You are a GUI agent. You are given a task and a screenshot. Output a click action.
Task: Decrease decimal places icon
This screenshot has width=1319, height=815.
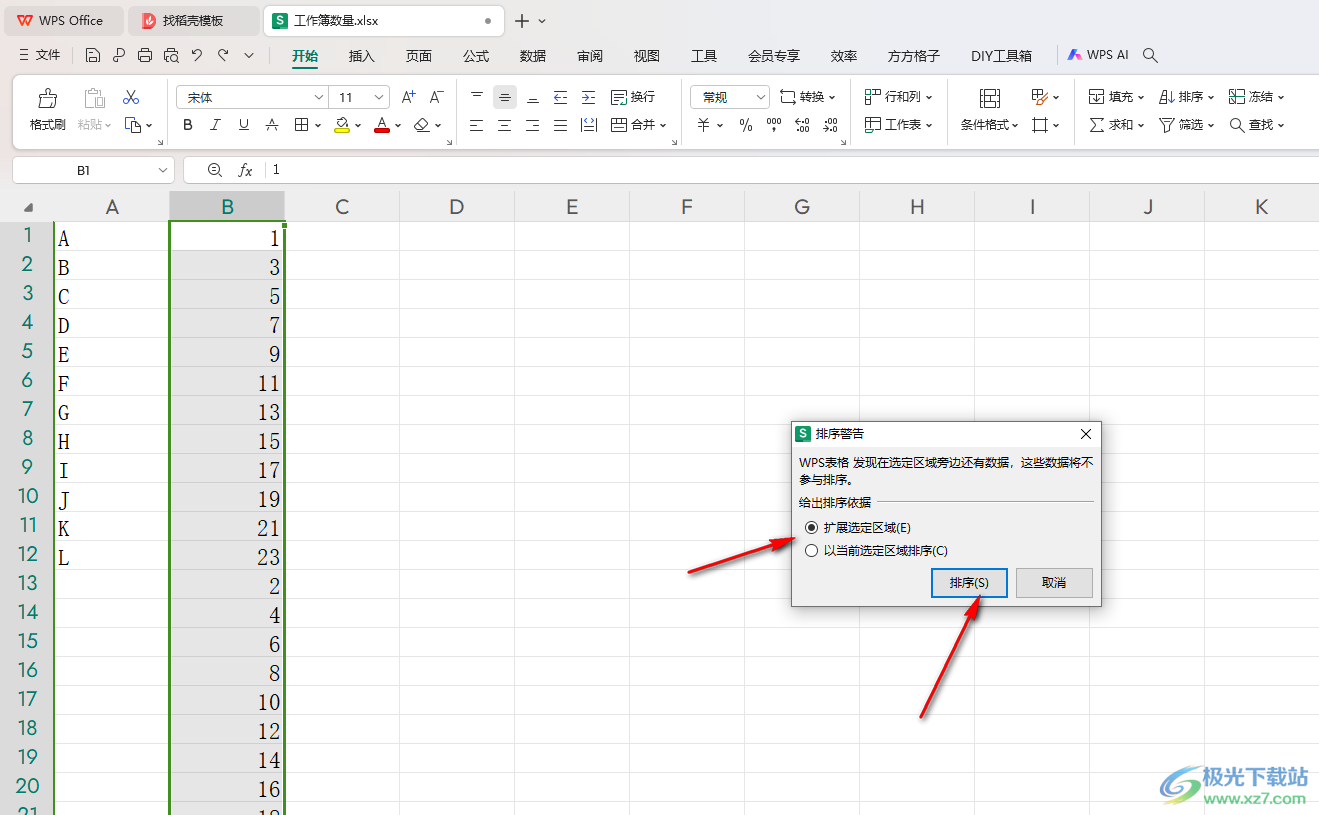pos(830,125)
